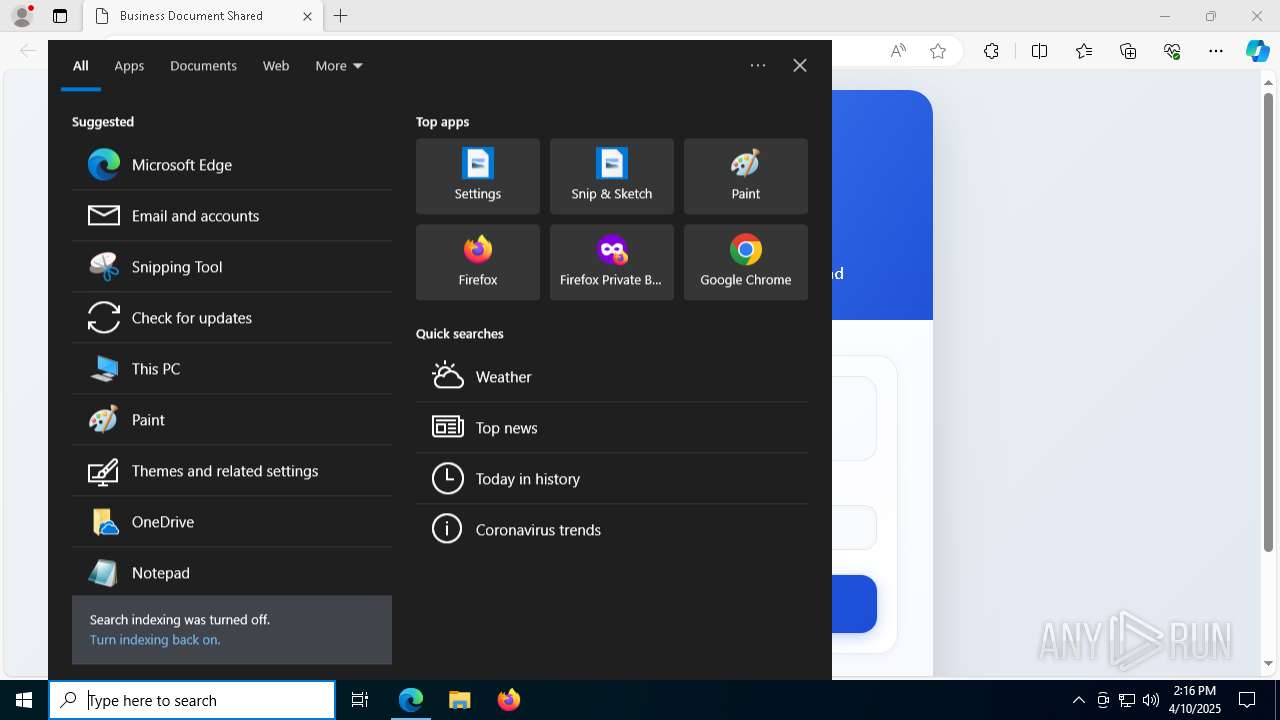1280x720 pixels.
Task: Run the Weather quick search
Action: coord(612,376)
